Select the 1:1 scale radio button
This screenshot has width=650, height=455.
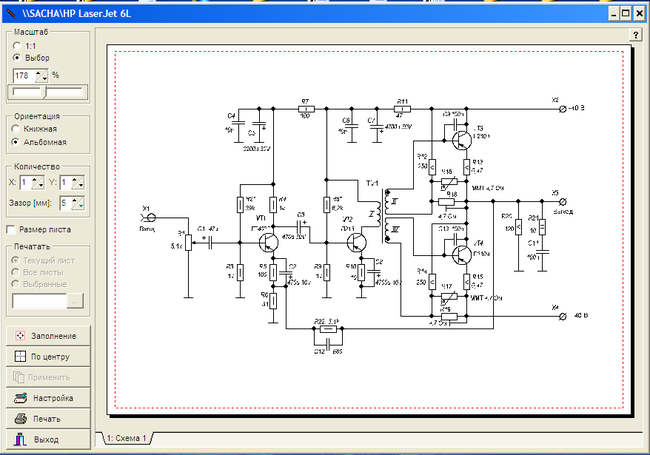pos(17,46)
